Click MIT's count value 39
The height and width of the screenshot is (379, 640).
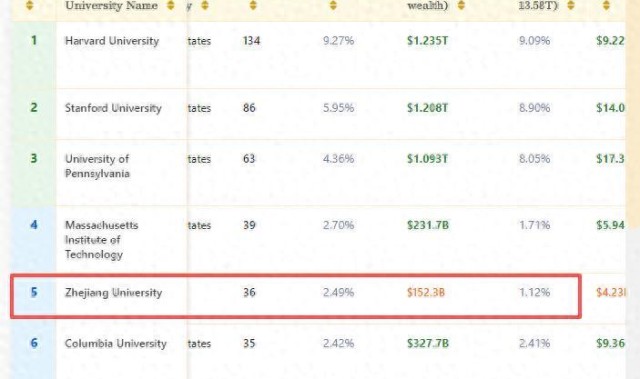249,225
